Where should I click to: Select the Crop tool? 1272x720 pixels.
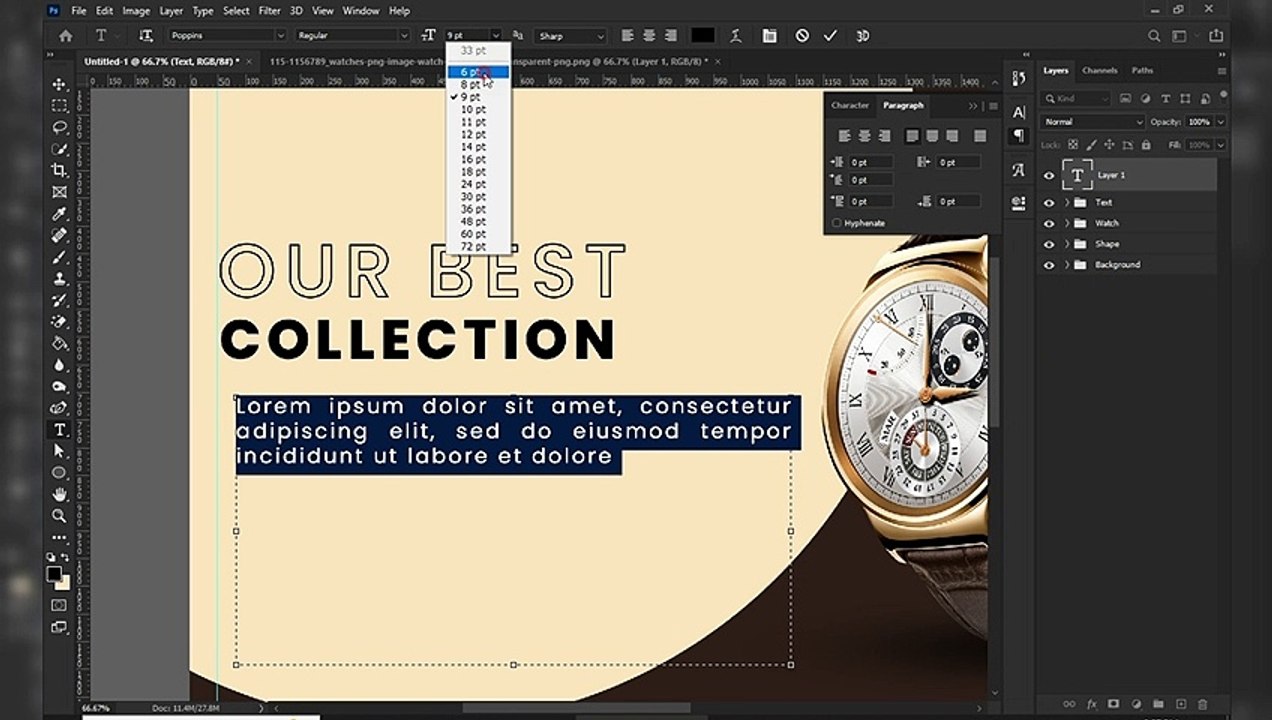pos(59,171)
